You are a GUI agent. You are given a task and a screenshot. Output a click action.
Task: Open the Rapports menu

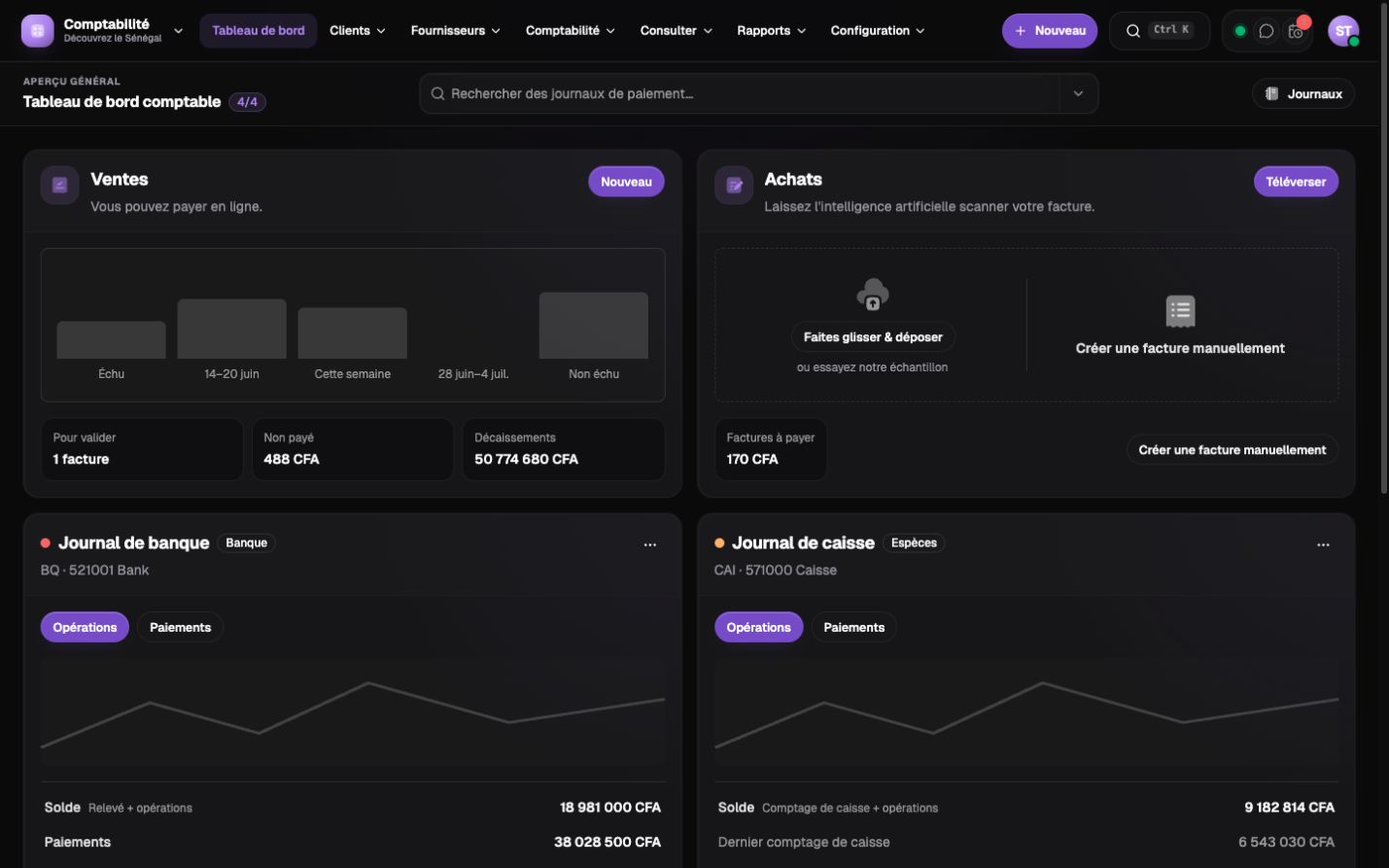[772, 31]
